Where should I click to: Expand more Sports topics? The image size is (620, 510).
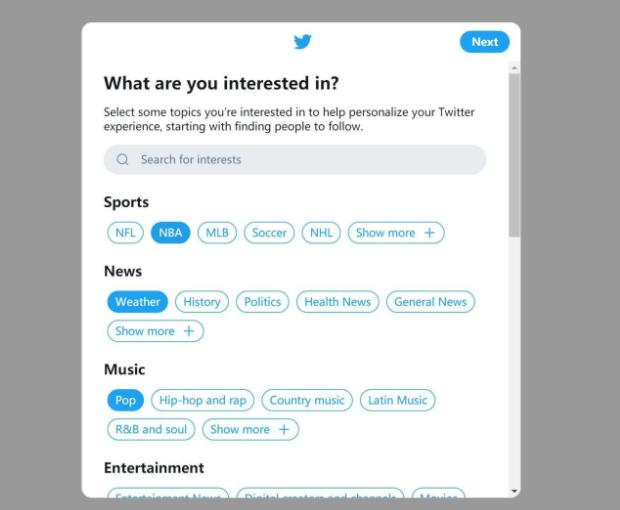[396, 232]
